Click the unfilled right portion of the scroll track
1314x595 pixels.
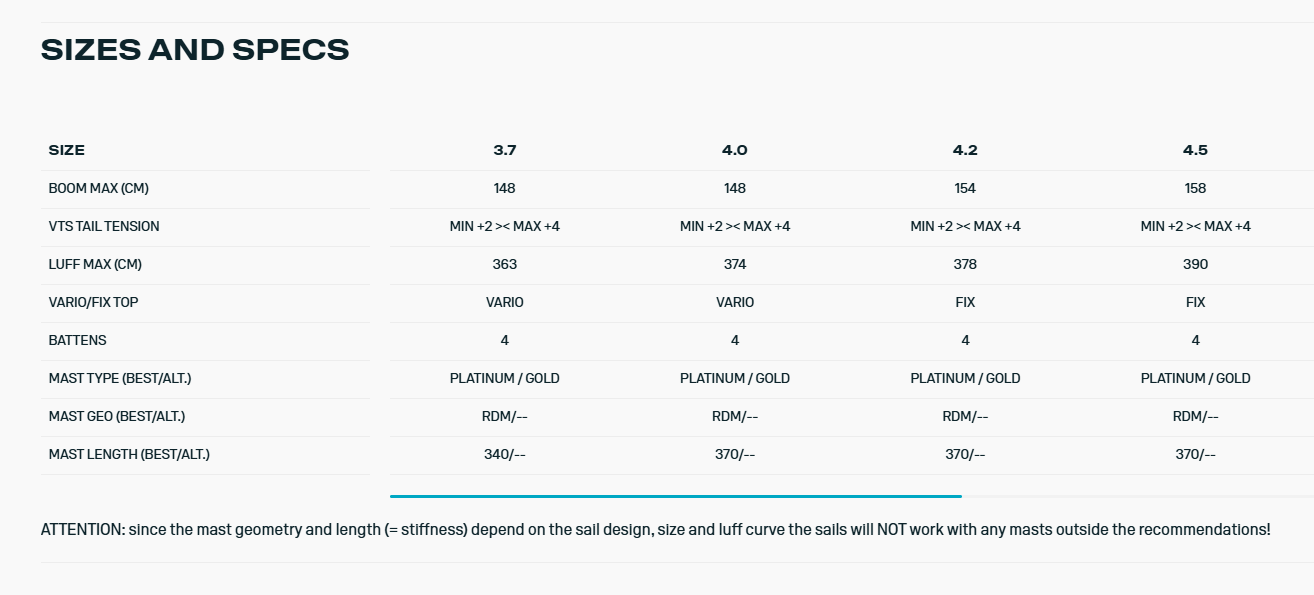click(1135, 496)
